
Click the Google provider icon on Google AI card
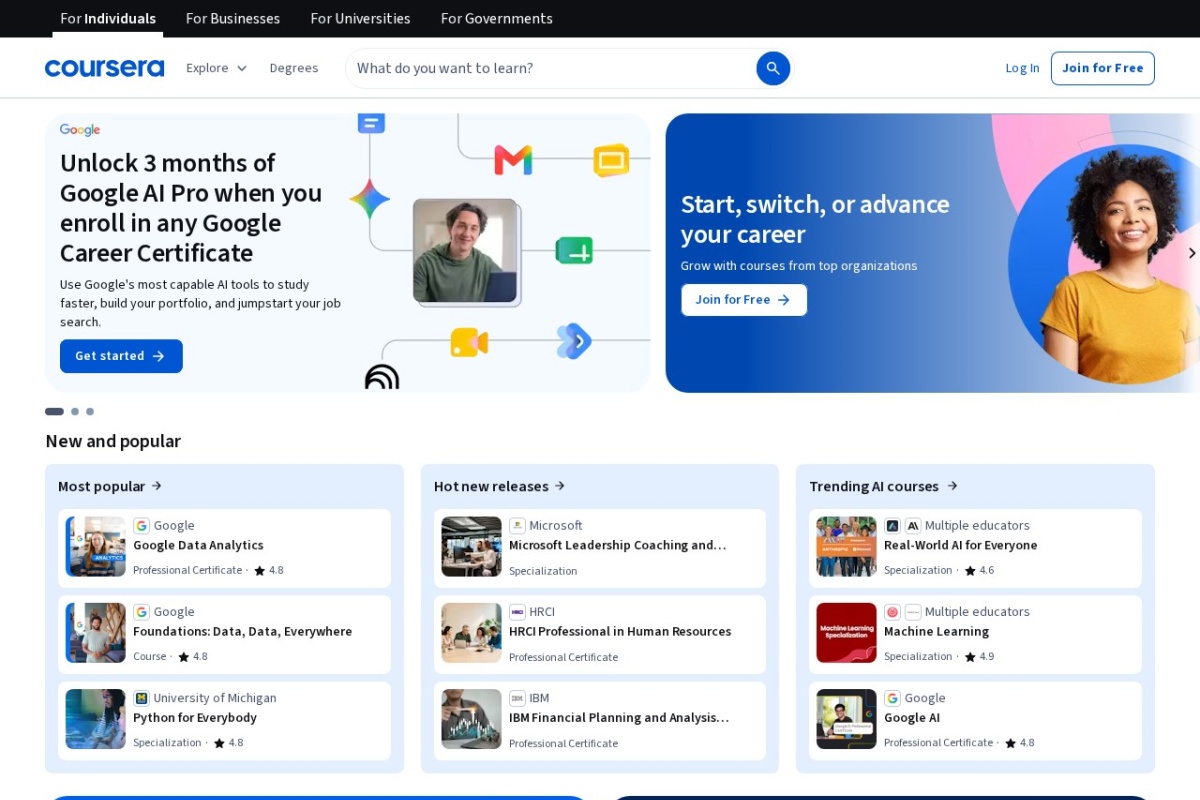892,698
